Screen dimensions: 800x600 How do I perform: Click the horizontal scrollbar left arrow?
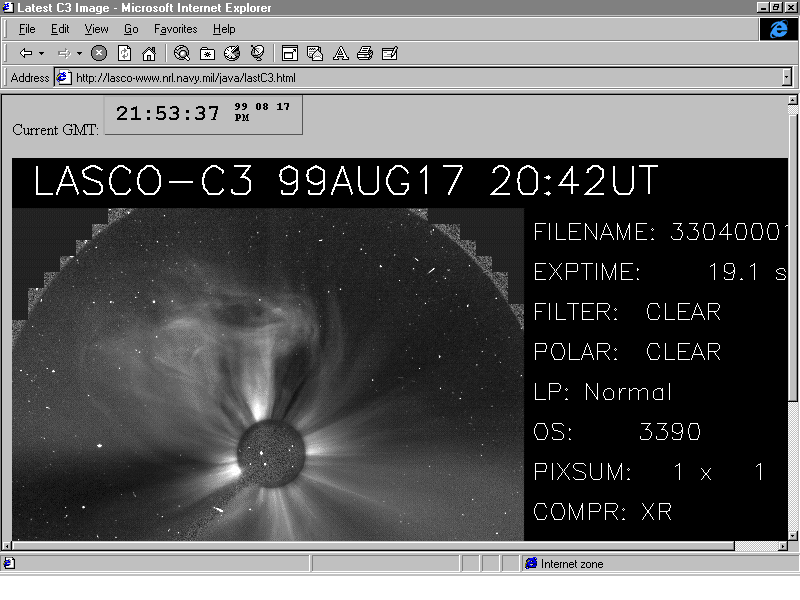coord(7,545)
